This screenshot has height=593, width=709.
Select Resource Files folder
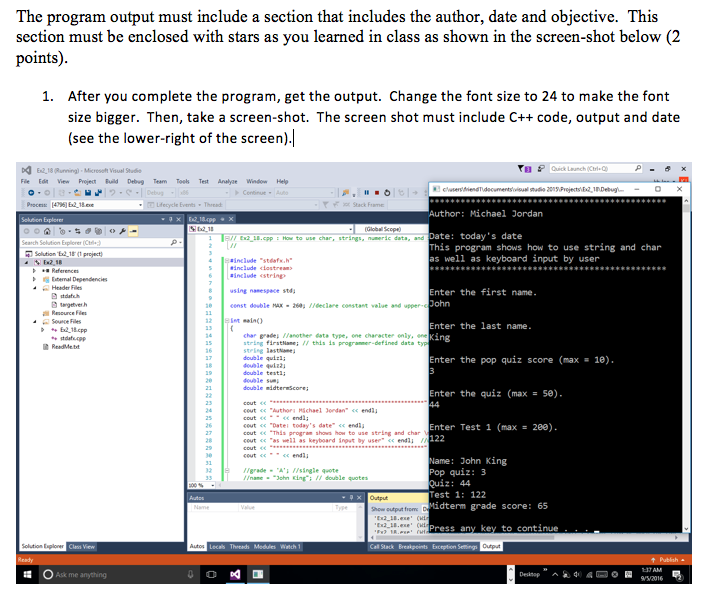click(65, 313)
